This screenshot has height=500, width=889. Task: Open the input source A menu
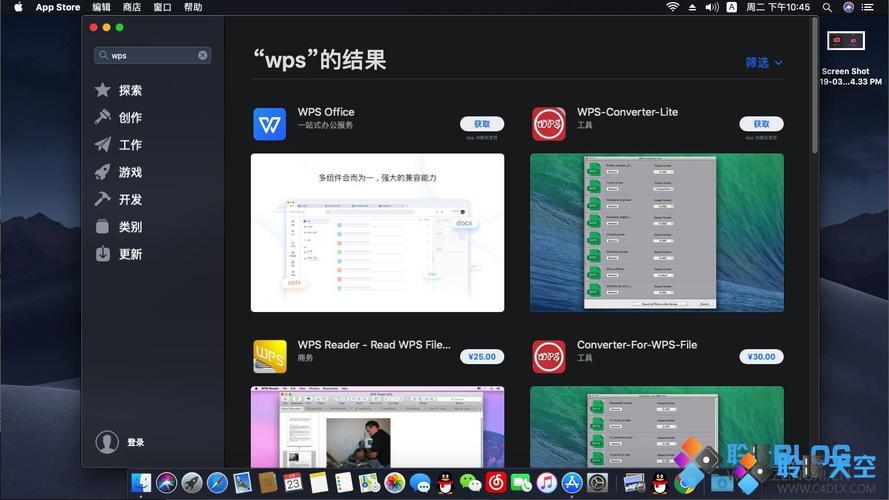pyautogui.click(x=731, y=7)
